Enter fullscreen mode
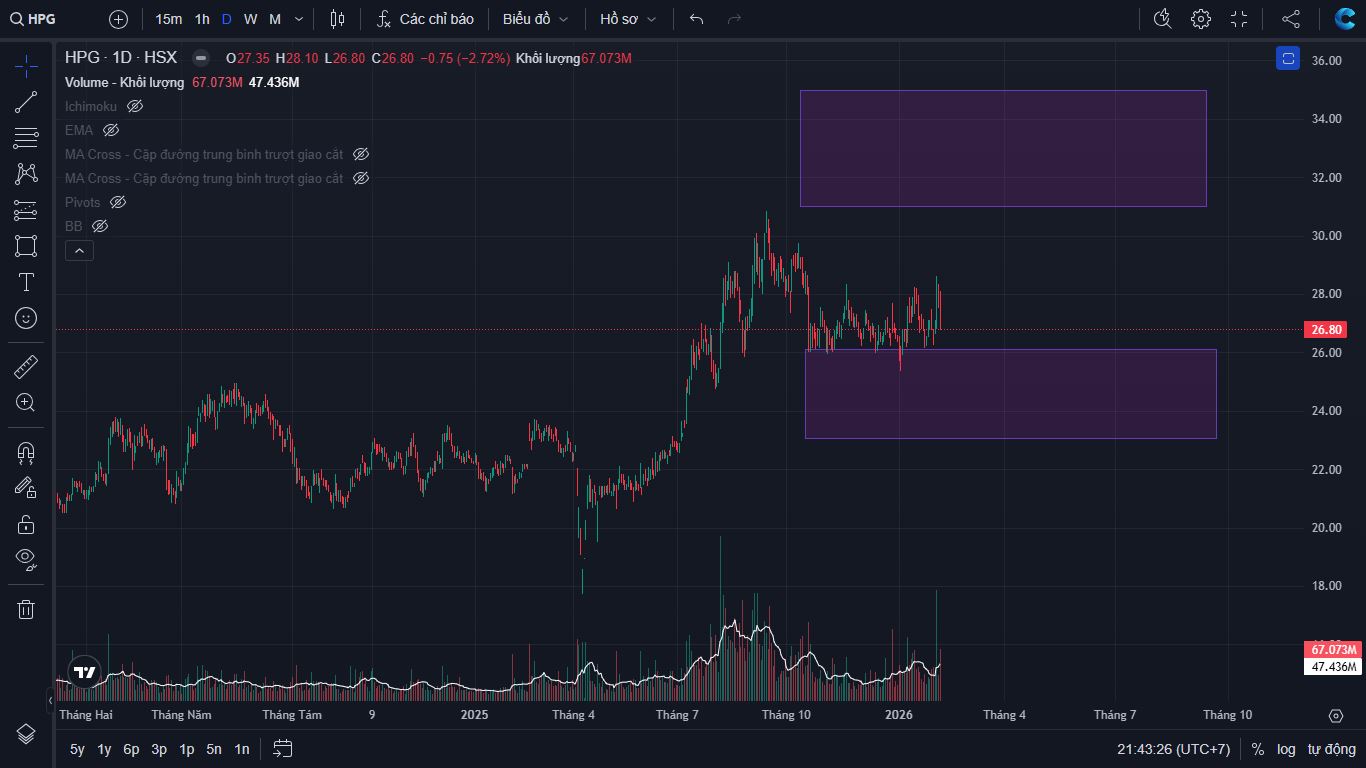The image size is (1366, 768). click(x=1240, y=19)
